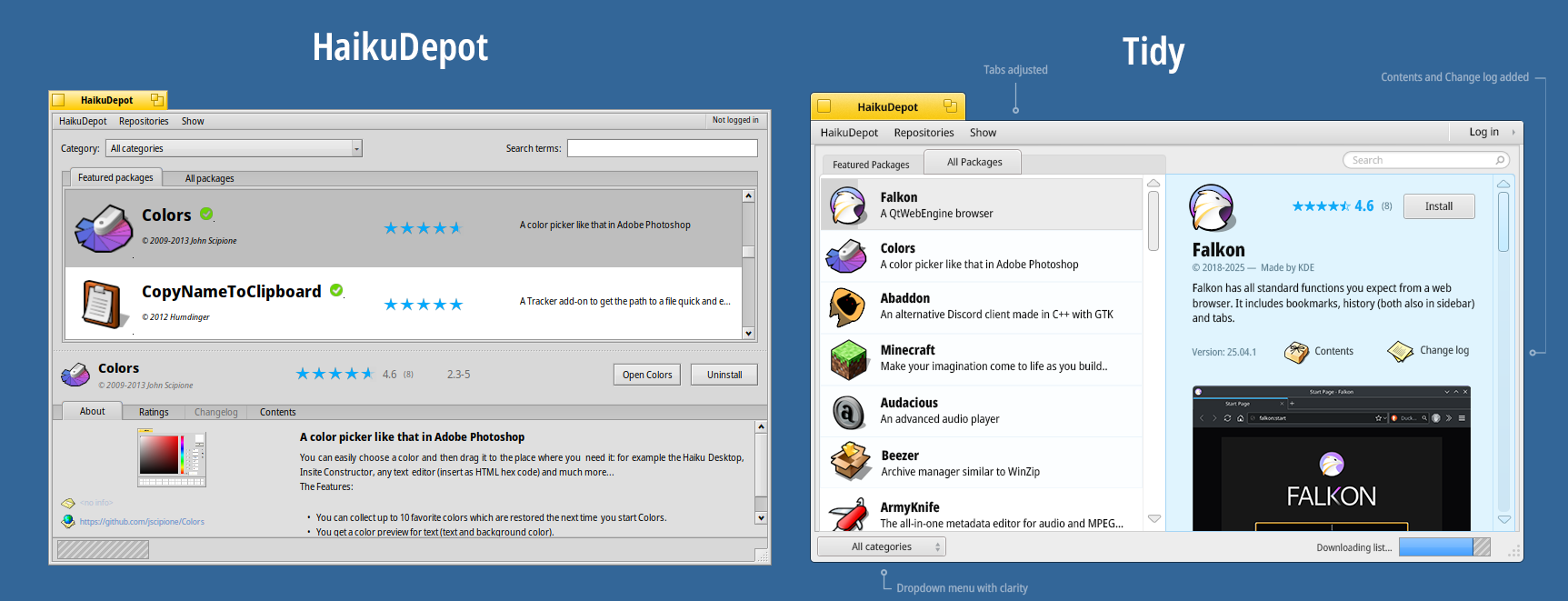This screenshot has width=1568, height=601.
Task: Click the Beezer archive box icon
Action: coord(851,463)
